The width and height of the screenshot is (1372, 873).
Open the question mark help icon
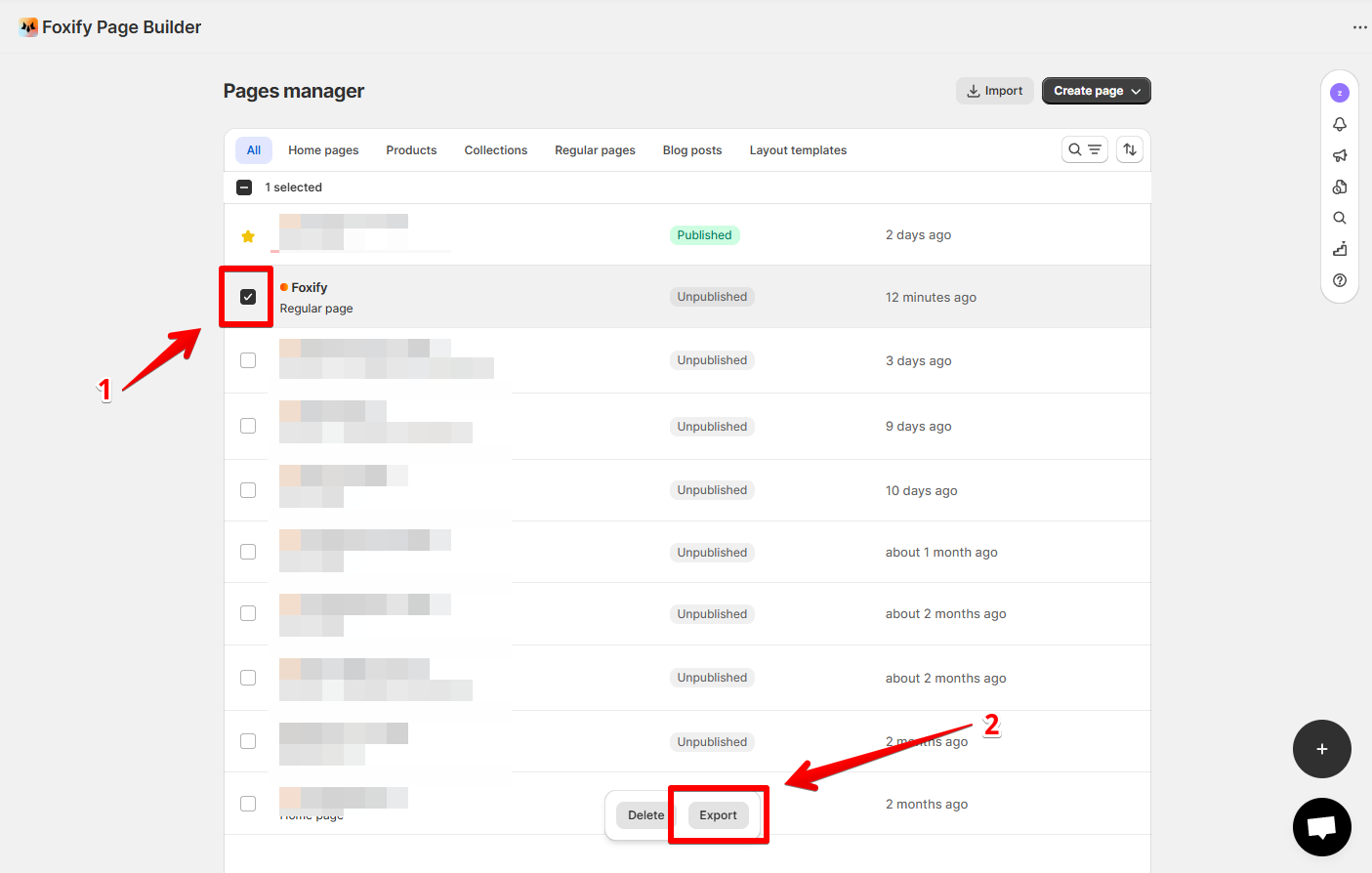1340,280
